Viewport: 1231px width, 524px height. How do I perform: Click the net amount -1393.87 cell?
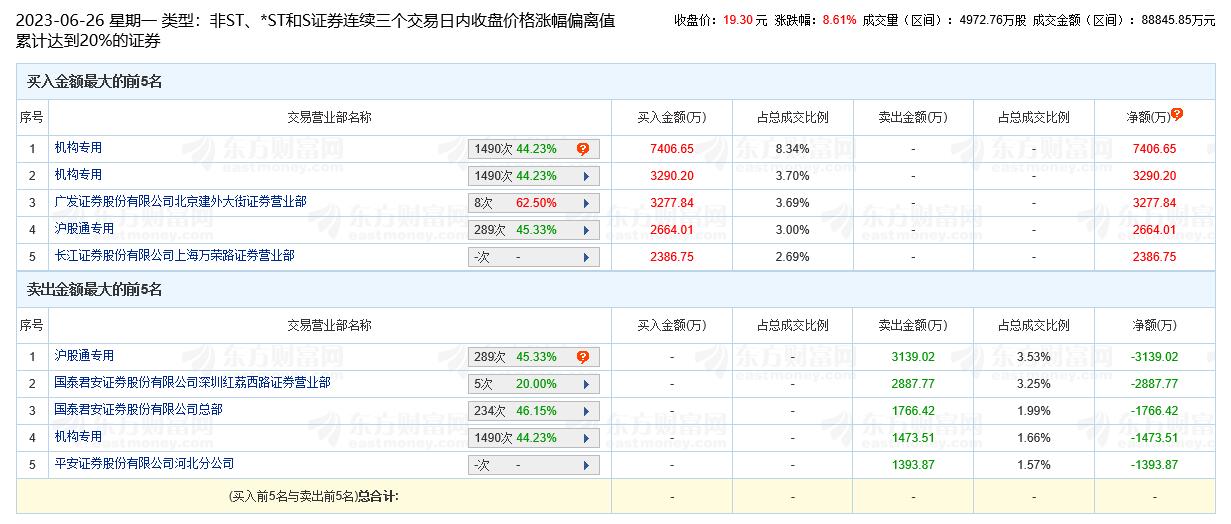tap(1154, 465)
